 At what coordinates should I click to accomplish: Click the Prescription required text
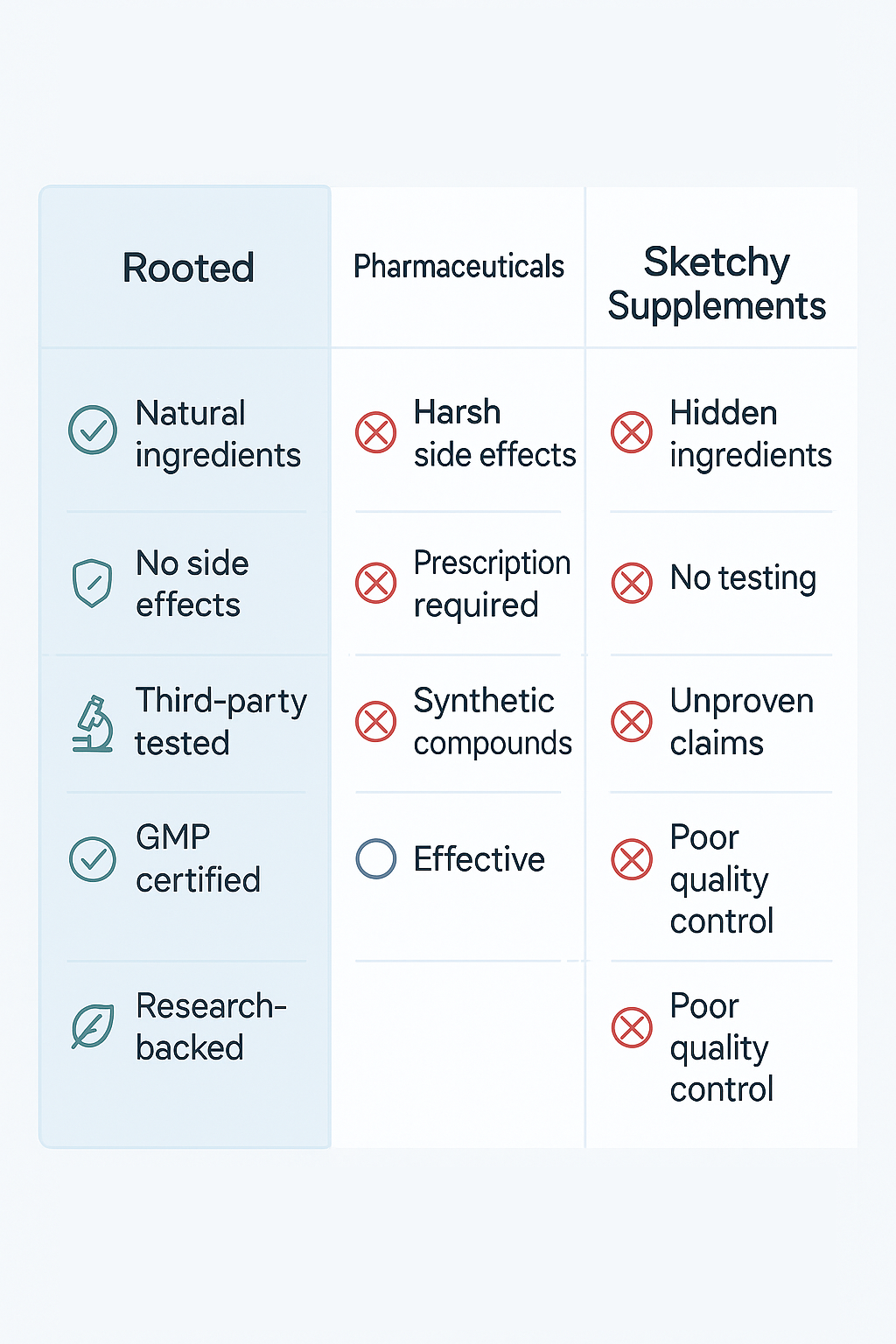(x=492, y=584)
